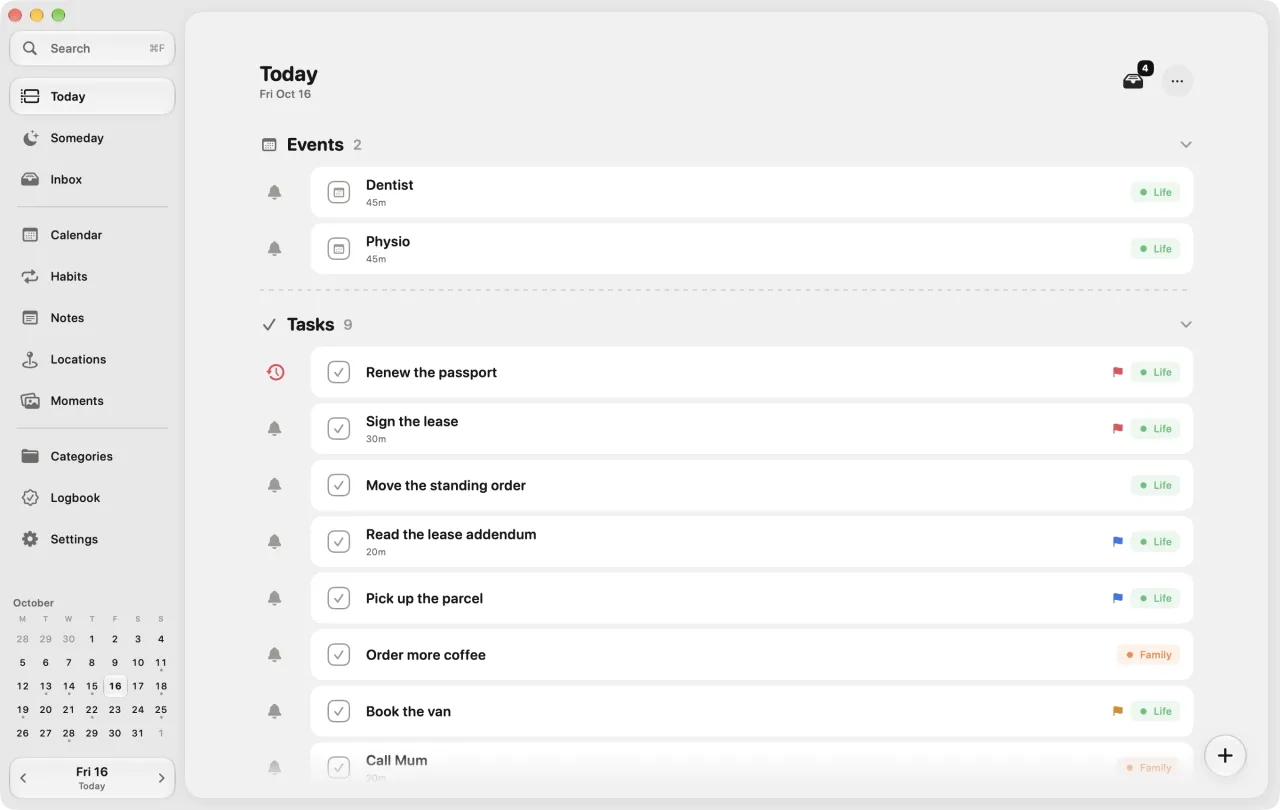Collapse the Tasks section chevron

pyautogui.click(x=1186, y=325)
